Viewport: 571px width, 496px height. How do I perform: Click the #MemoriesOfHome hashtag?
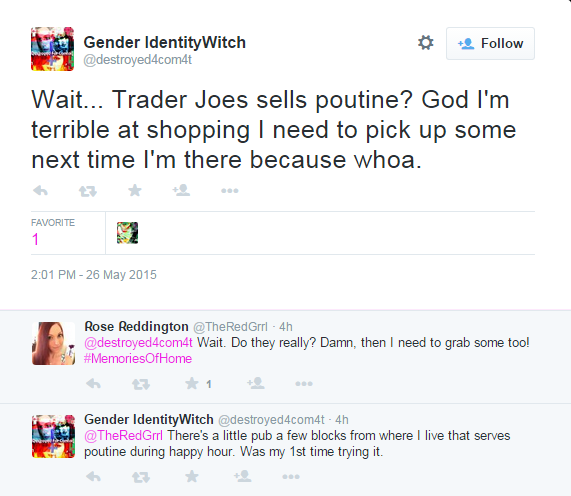[138, 359]
